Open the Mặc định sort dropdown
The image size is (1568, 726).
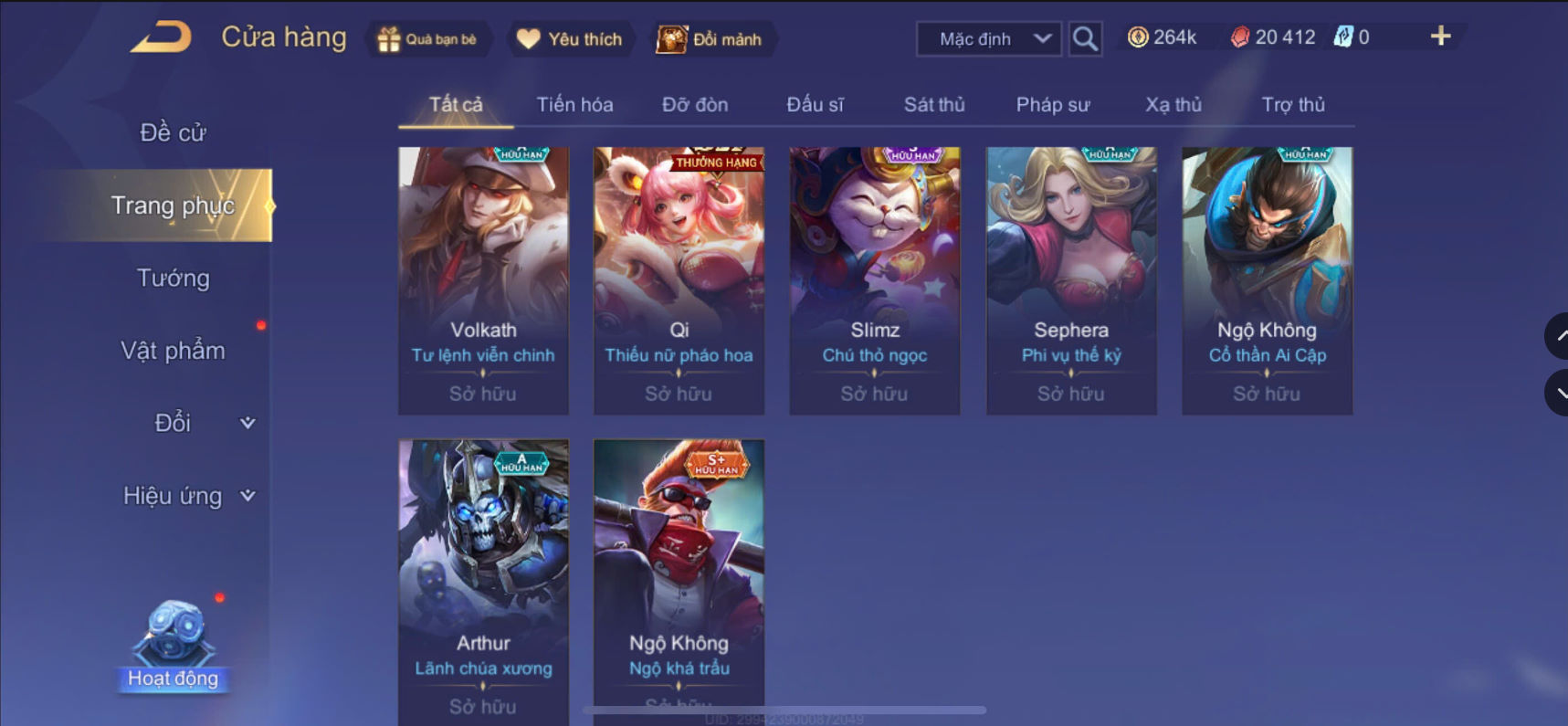click(x=989, y=39)
